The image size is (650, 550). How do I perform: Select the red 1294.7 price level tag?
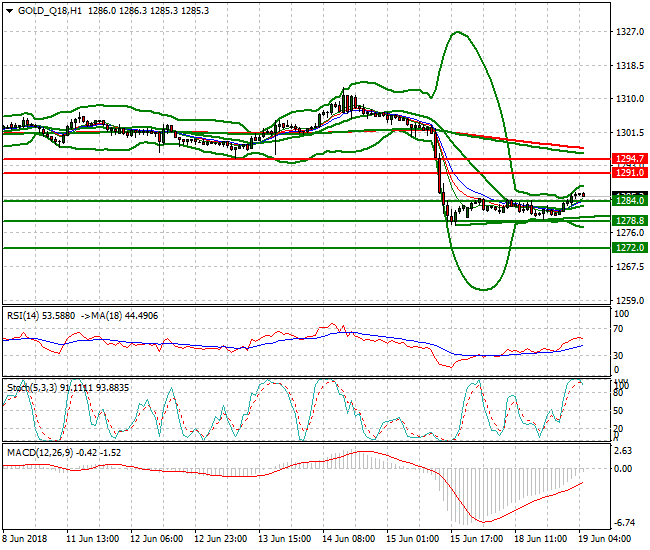pyautogui.click(x=631, y=159)
